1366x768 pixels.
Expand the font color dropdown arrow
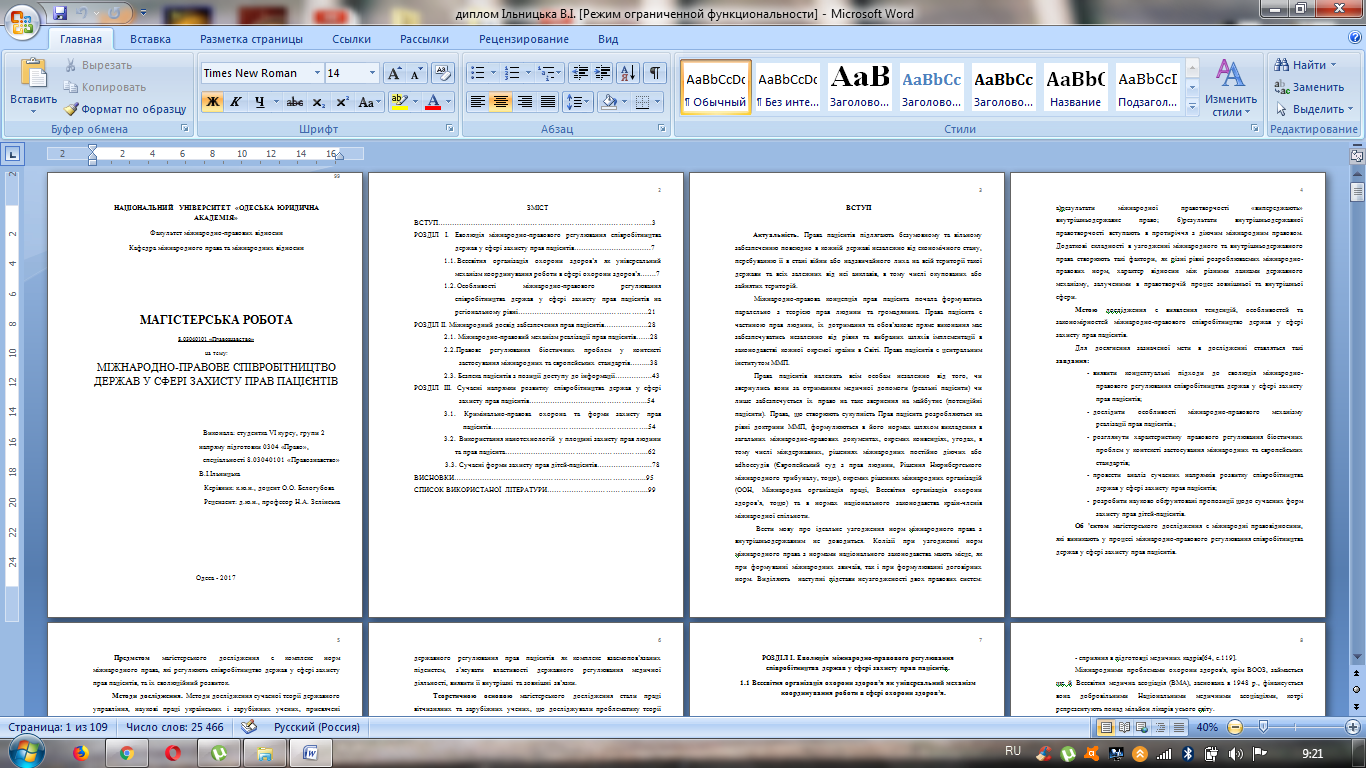[x=450, y=102]
